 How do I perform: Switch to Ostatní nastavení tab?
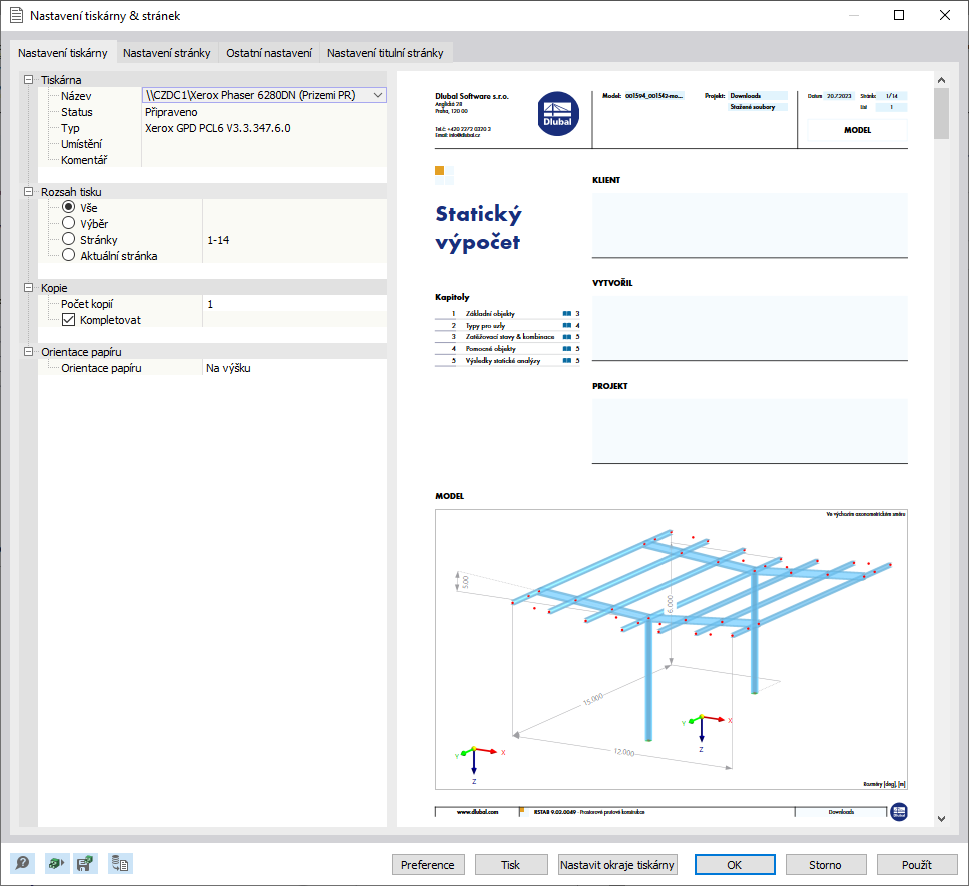269,53
